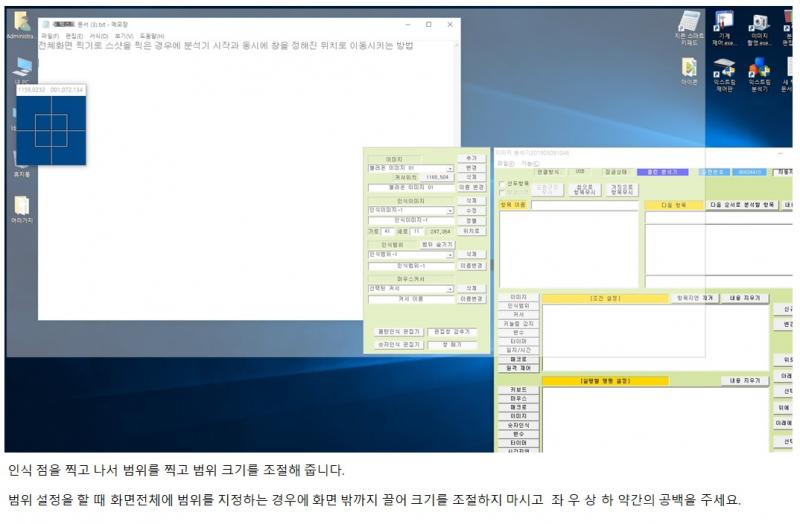Click the 키보드 action button
The image size is (800, 524).
coord(518,389)
